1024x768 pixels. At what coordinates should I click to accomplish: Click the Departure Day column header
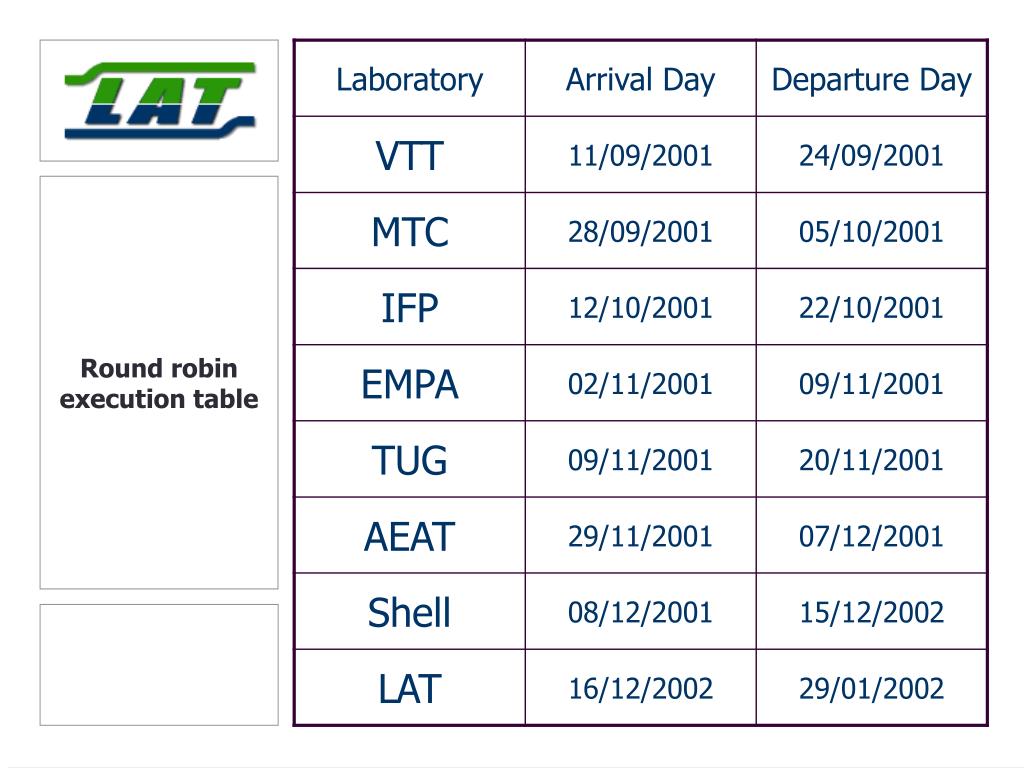coord(871,80)
